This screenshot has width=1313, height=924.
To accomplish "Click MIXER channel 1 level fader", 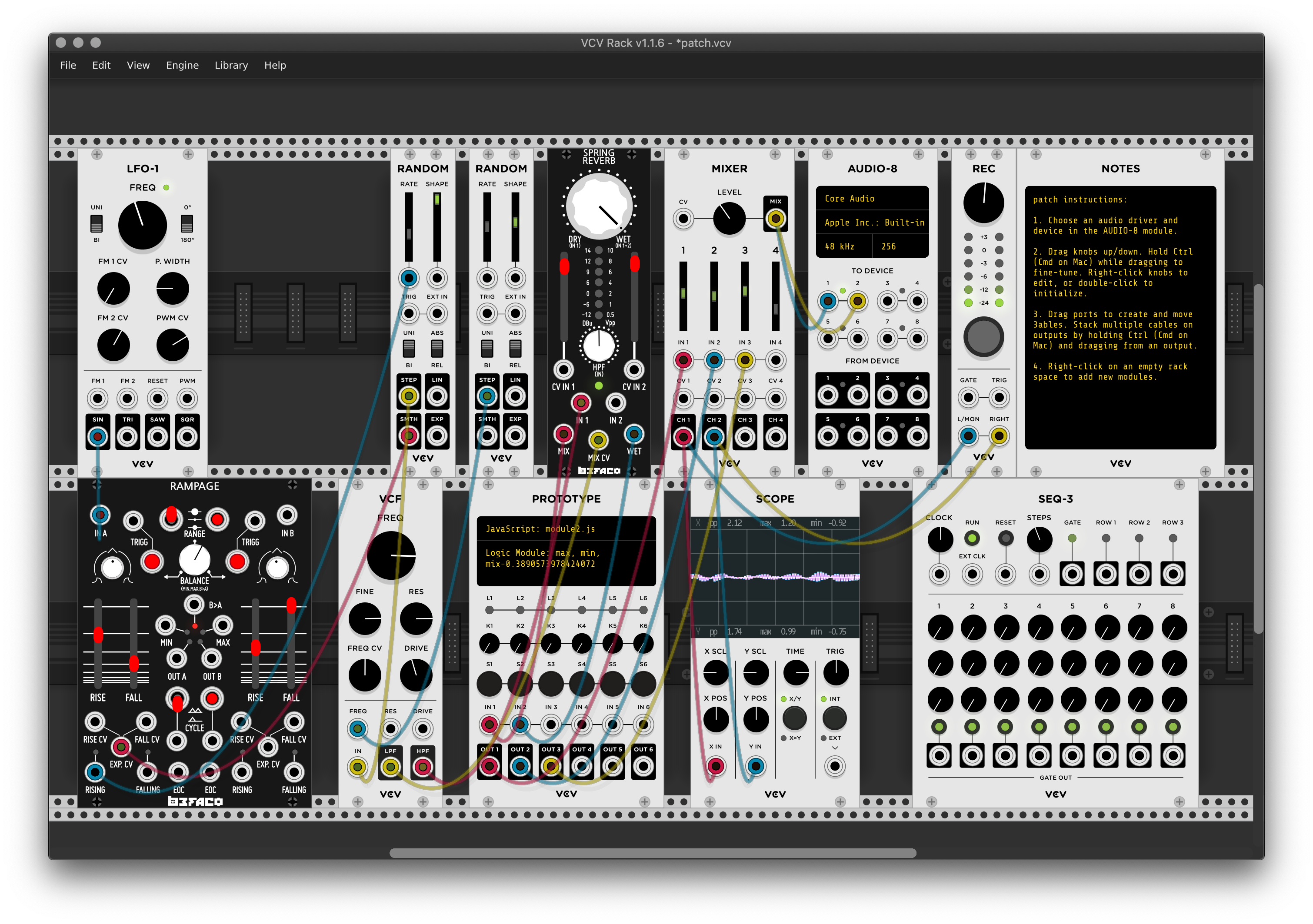I will point(683,296).
